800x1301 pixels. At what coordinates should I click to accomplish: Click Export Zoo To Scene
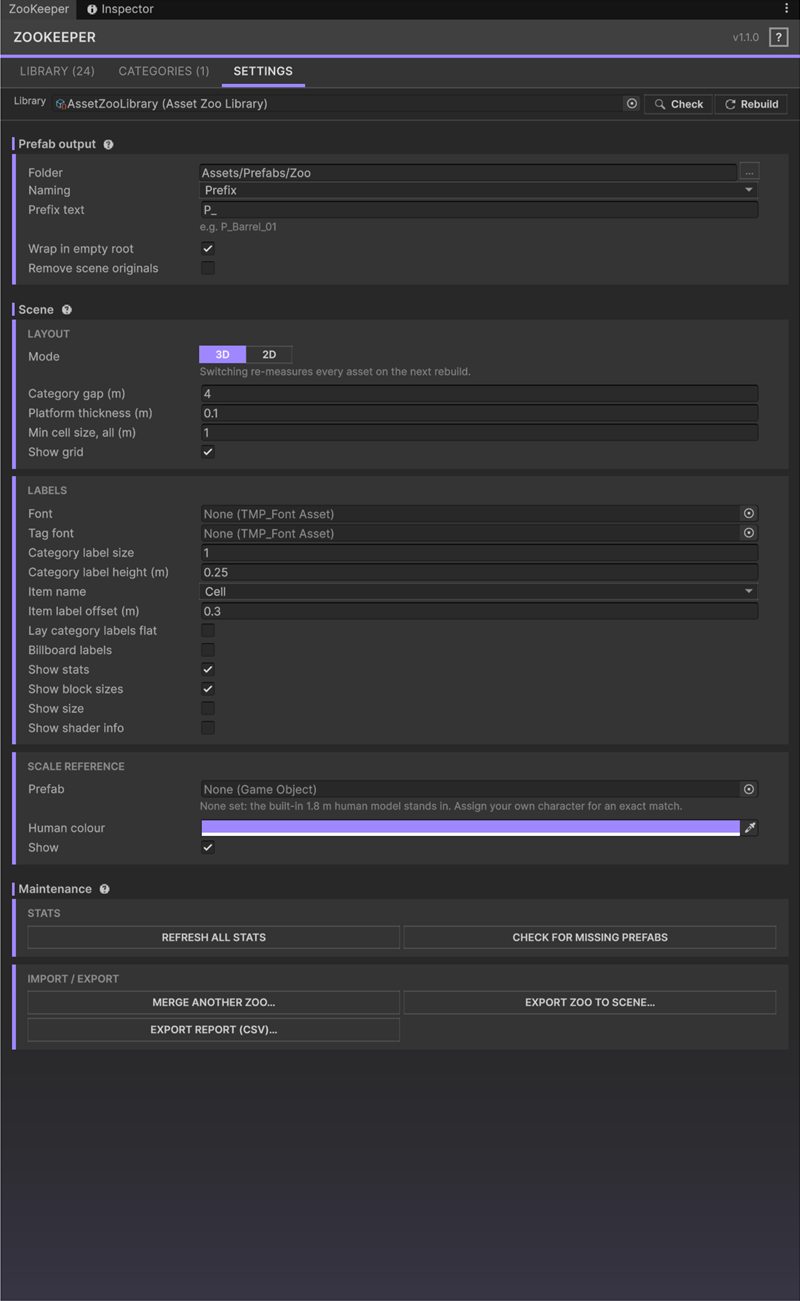pos(590,1002)
